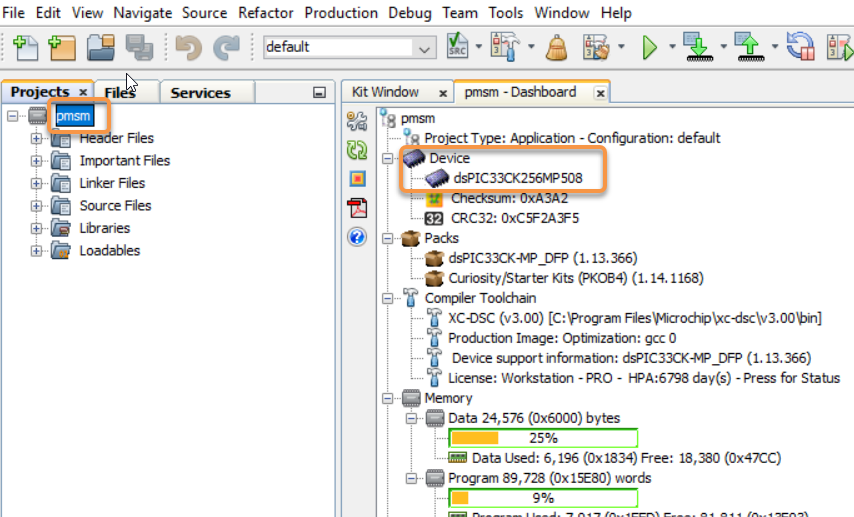
Task: Expand the Header Files folder
Action: [36, 138]
